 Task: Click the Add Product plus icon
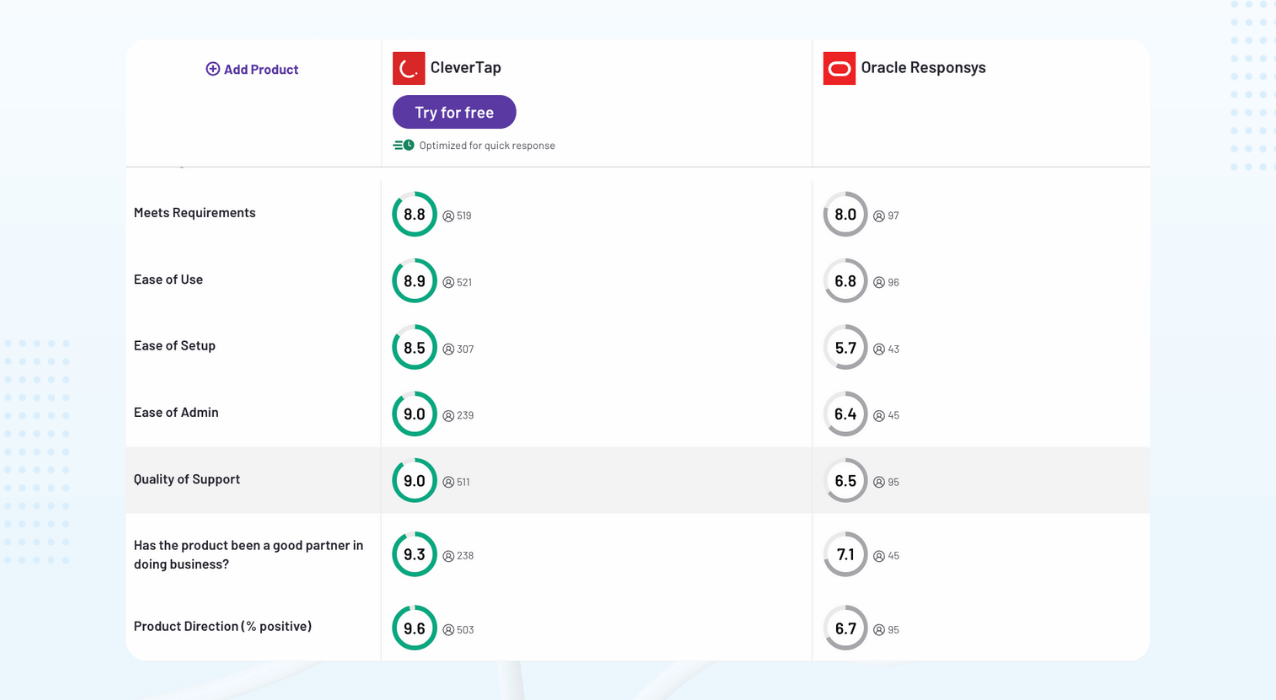tap(212, 69)
